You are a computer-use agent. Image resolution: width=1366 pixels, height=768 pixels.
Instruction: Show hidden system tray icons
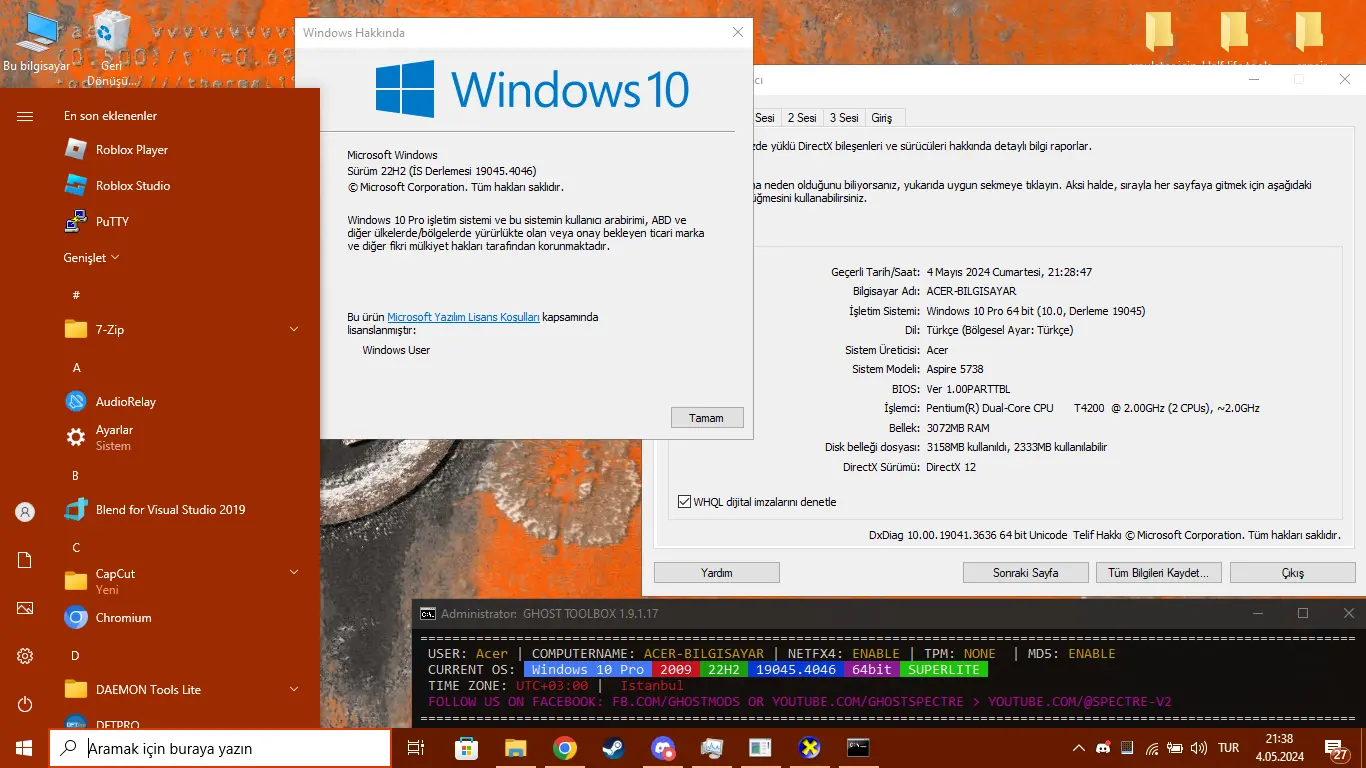[1078, 748]
